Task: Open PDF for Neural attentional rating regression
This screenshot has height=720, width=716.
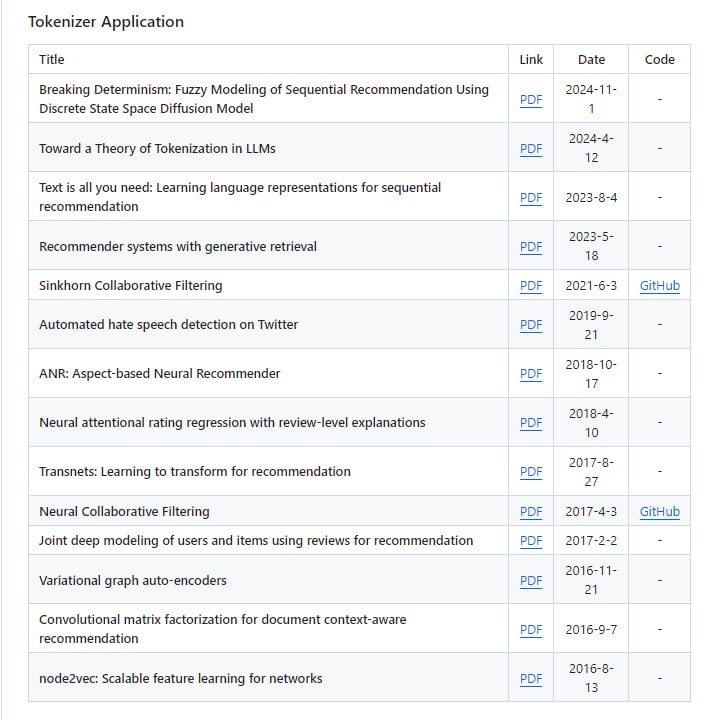Action: pos(531,422)
